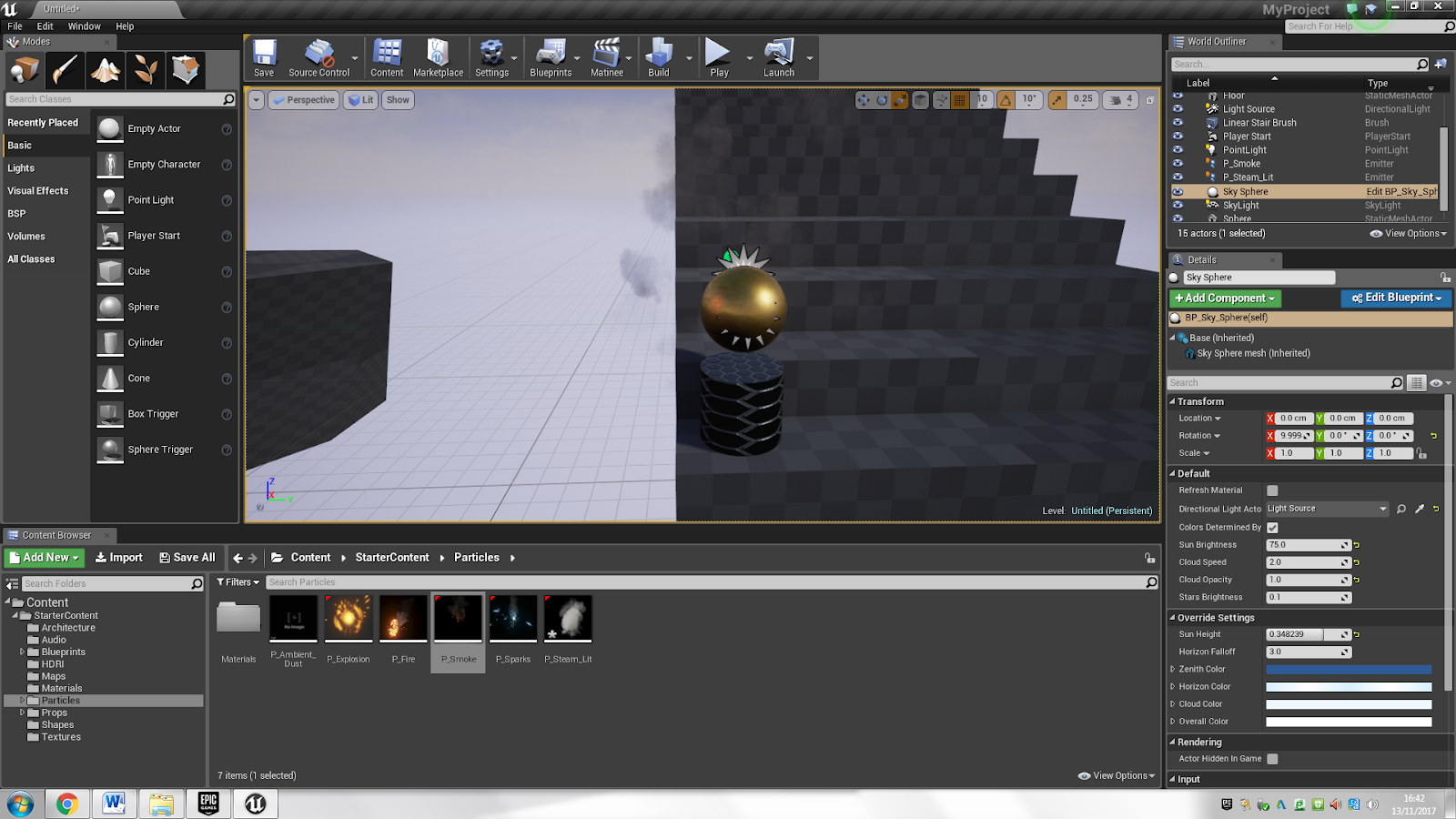
Task: Toggle visibility of Player Start actor
Action: click(x=1178, y=136)
